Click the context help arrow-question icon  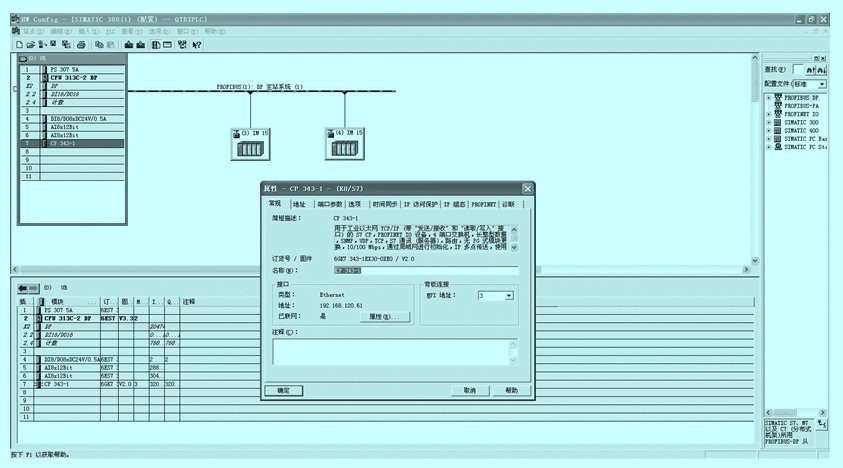point(197,45)
